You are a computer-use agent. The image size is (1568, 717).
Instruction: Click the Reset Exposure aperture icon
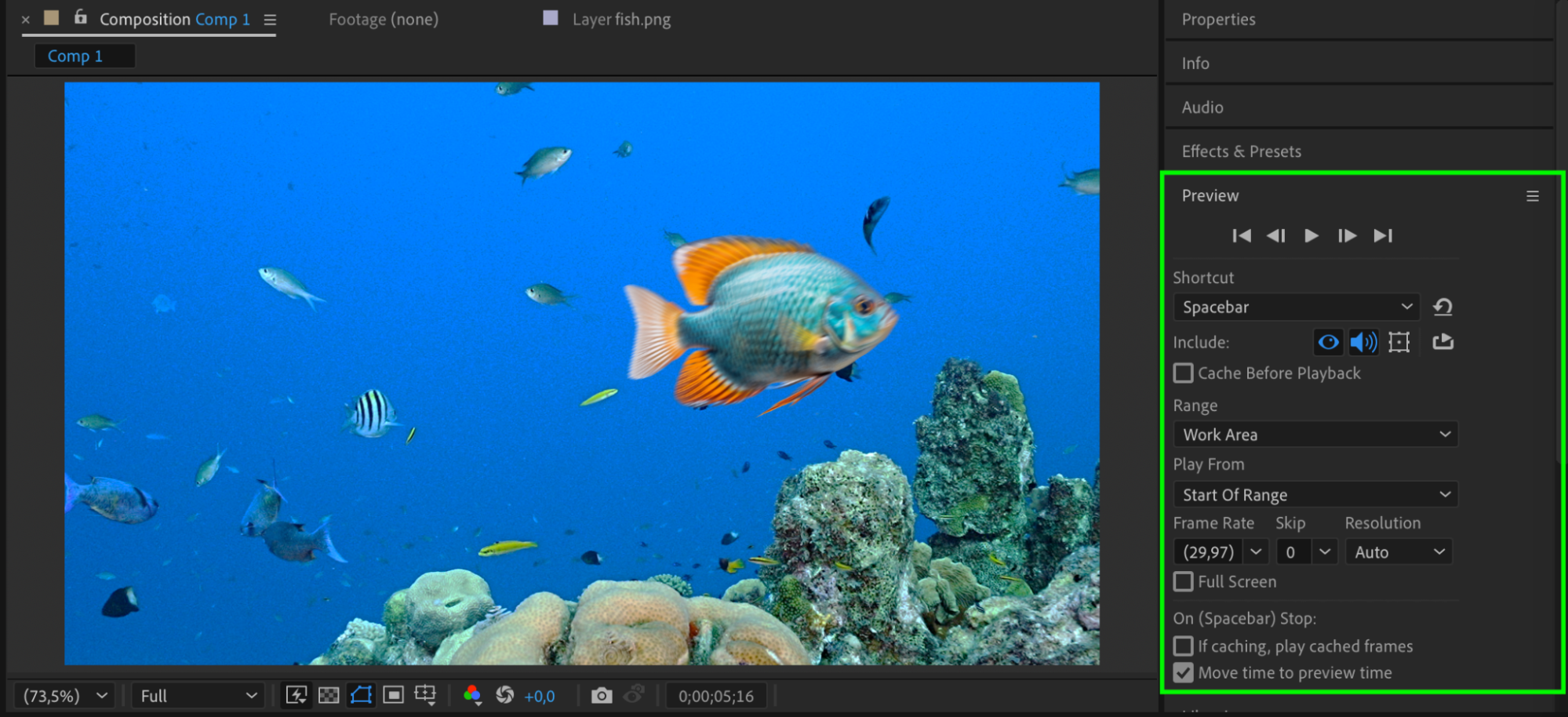505,695
